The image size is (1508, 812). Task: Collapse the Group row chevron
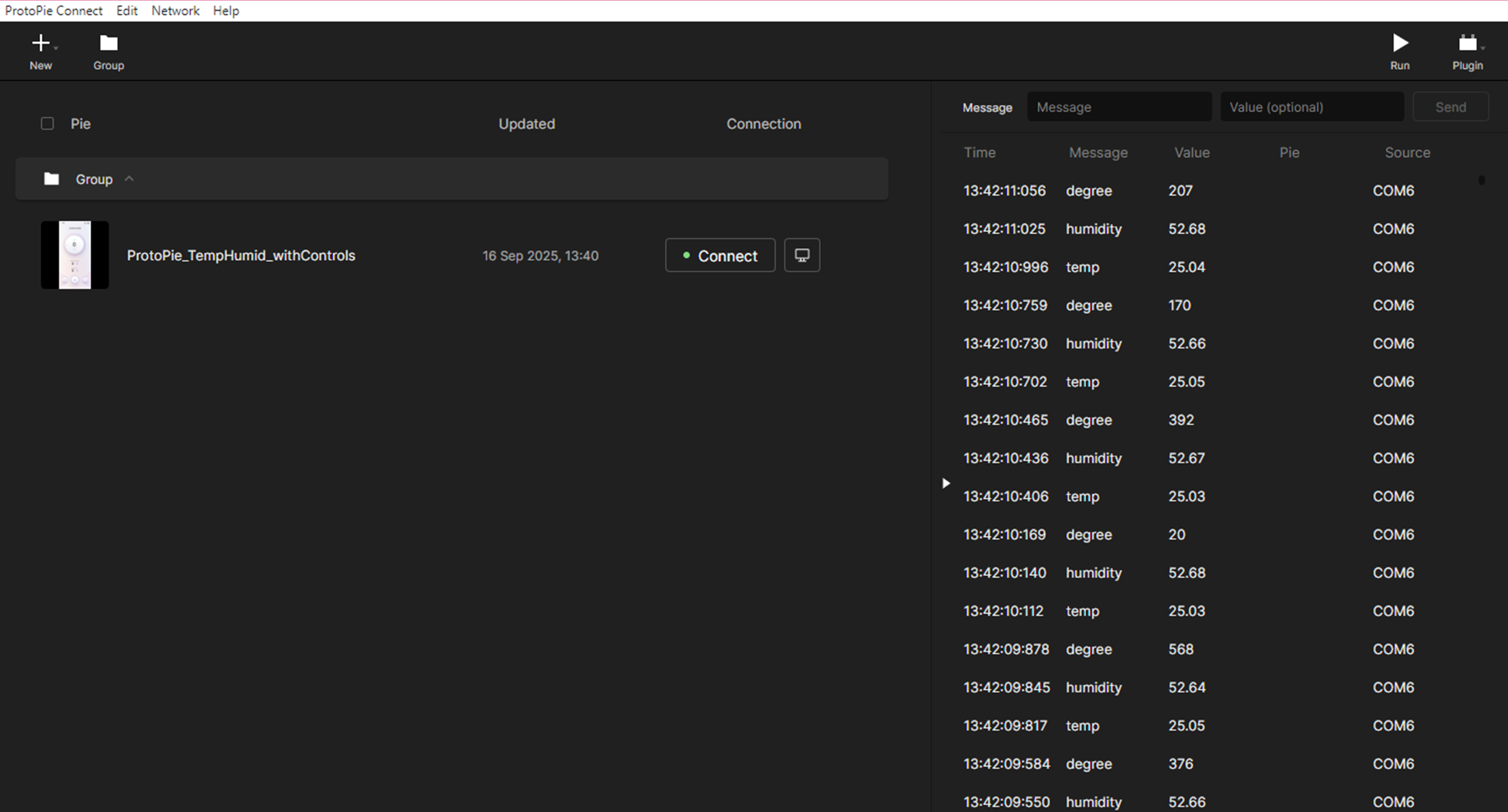click(129, 179)
